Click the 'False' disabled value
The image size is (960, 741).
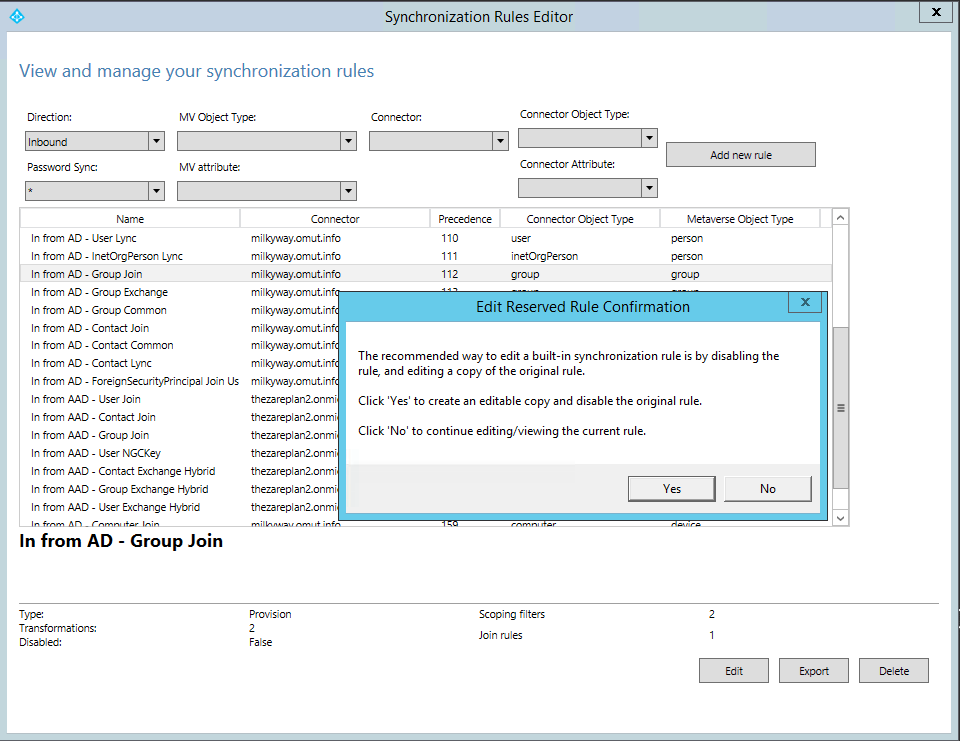tap(260, 642)
